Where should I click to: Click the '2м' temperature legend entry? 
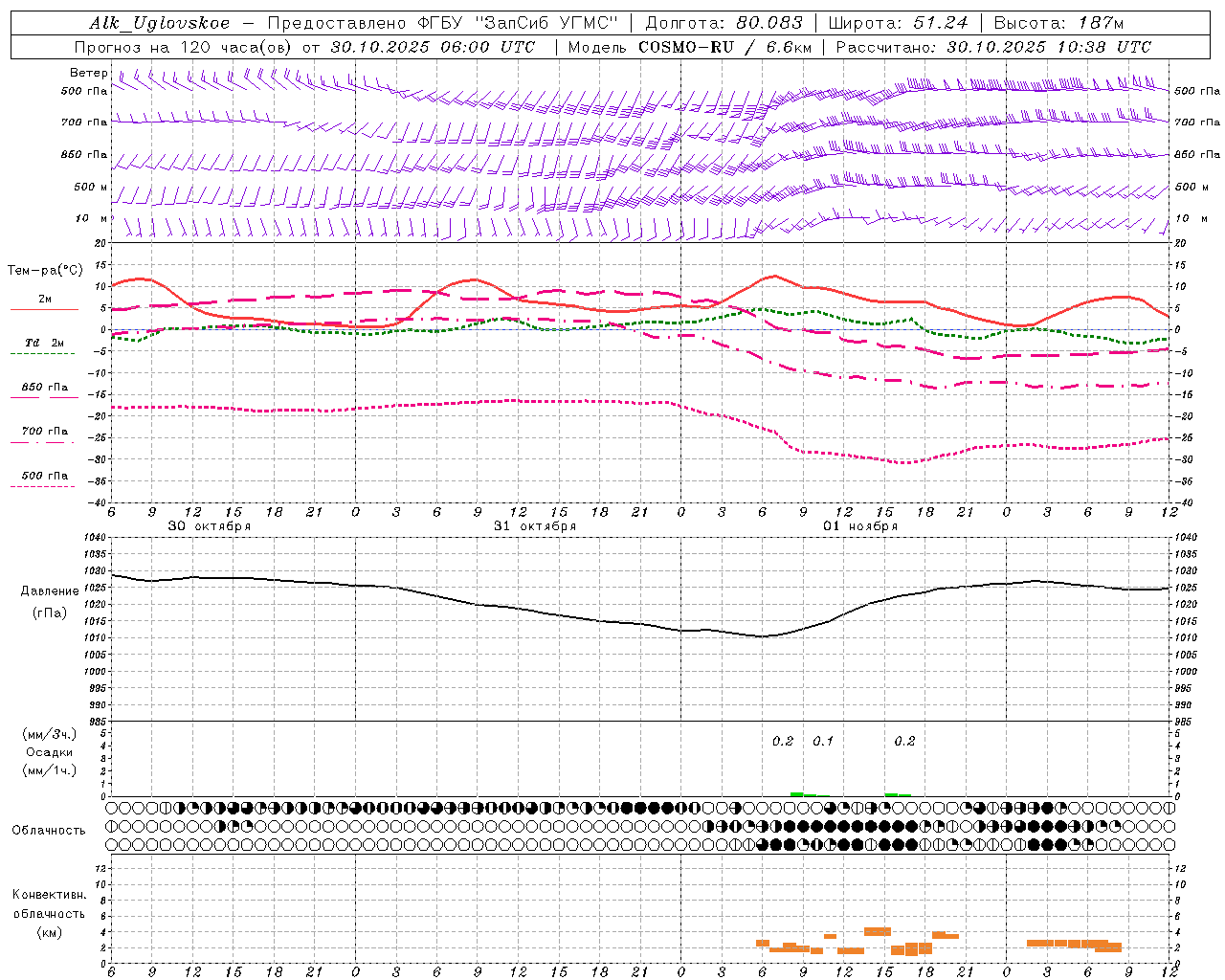coord(45,299)
